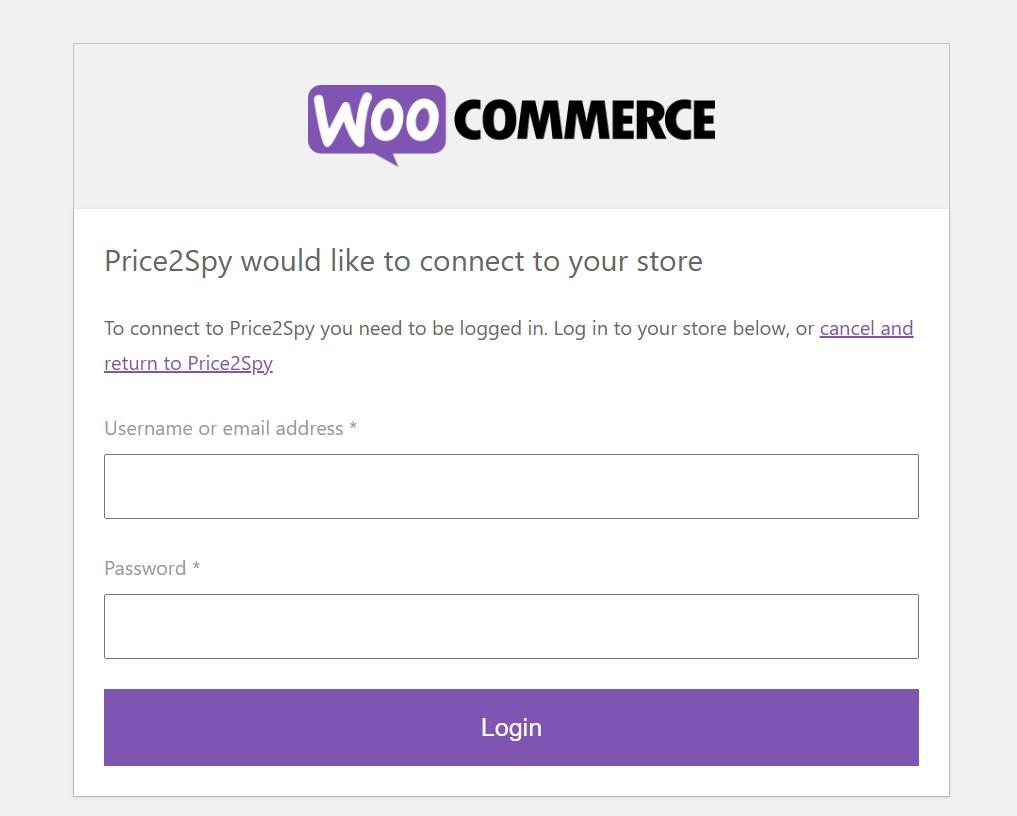Submit the form with the Login button
Image resolution: width=1017 pixels, height=816 pixels.
click(511, 727)
